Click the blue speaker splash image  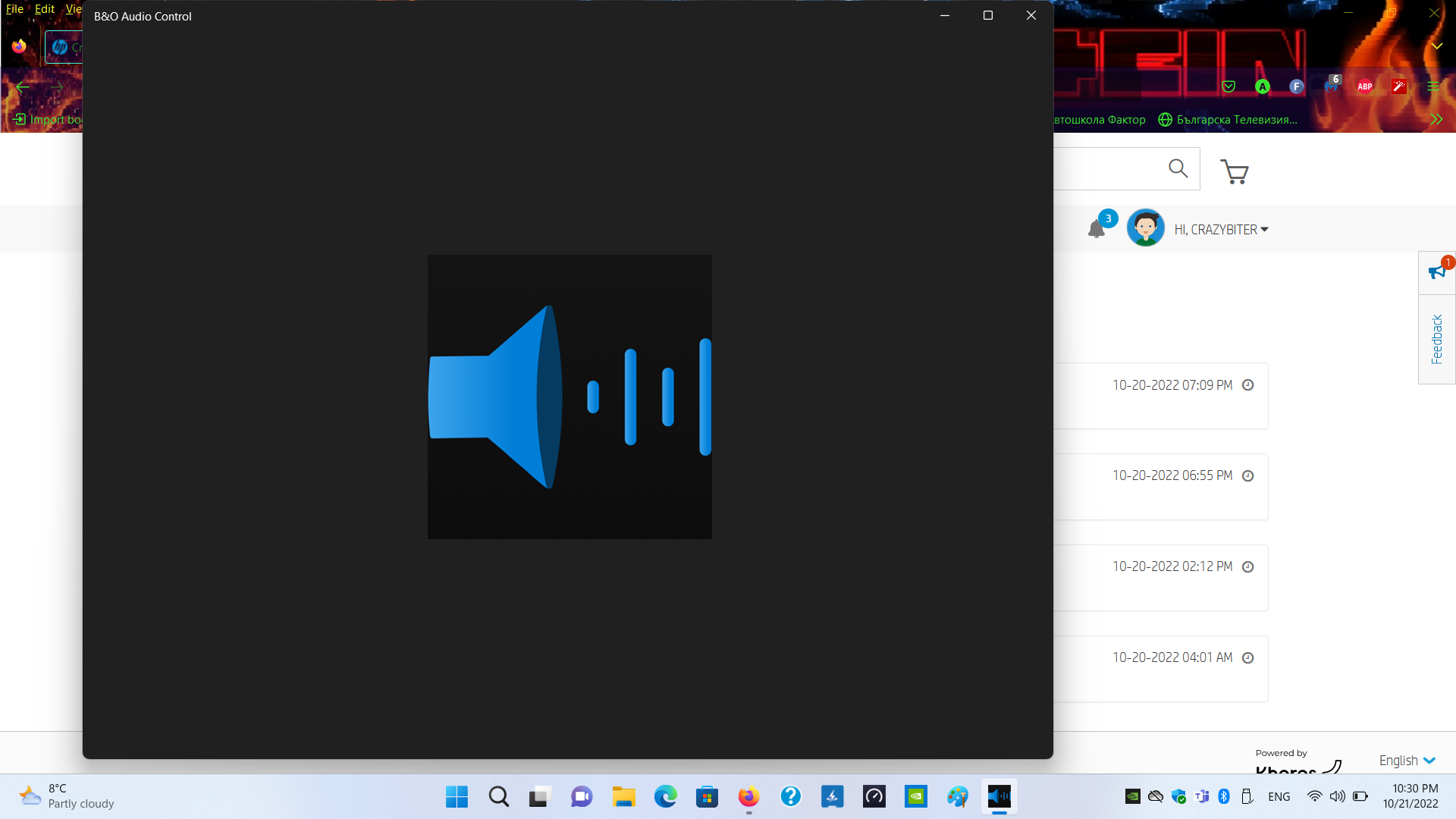coord(570,397)
